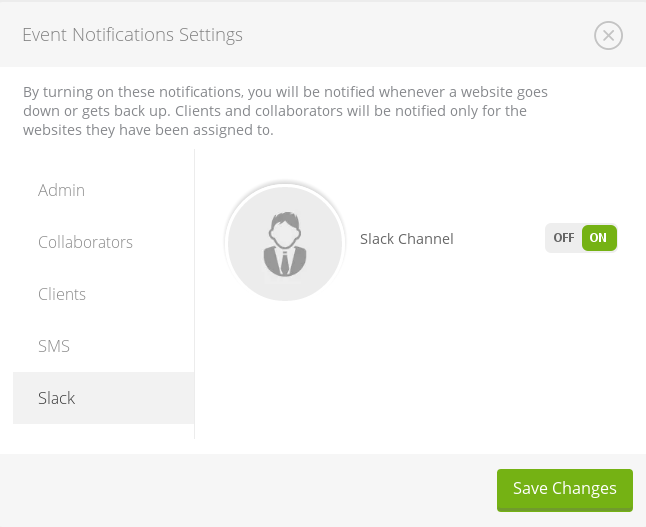Click the first line of the description text
This screenshot has height=527, width=646.
click(x=285, y=91)
